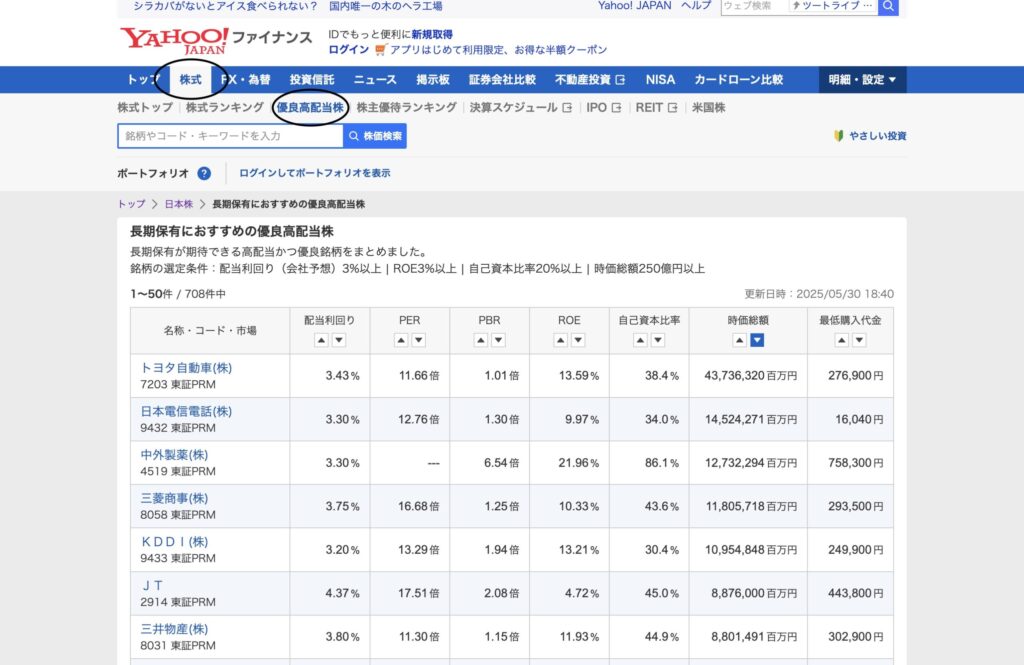Click ログインしてポートフォリオを表示 link
Screen dimensions: 1024x665
pos(315,173)
